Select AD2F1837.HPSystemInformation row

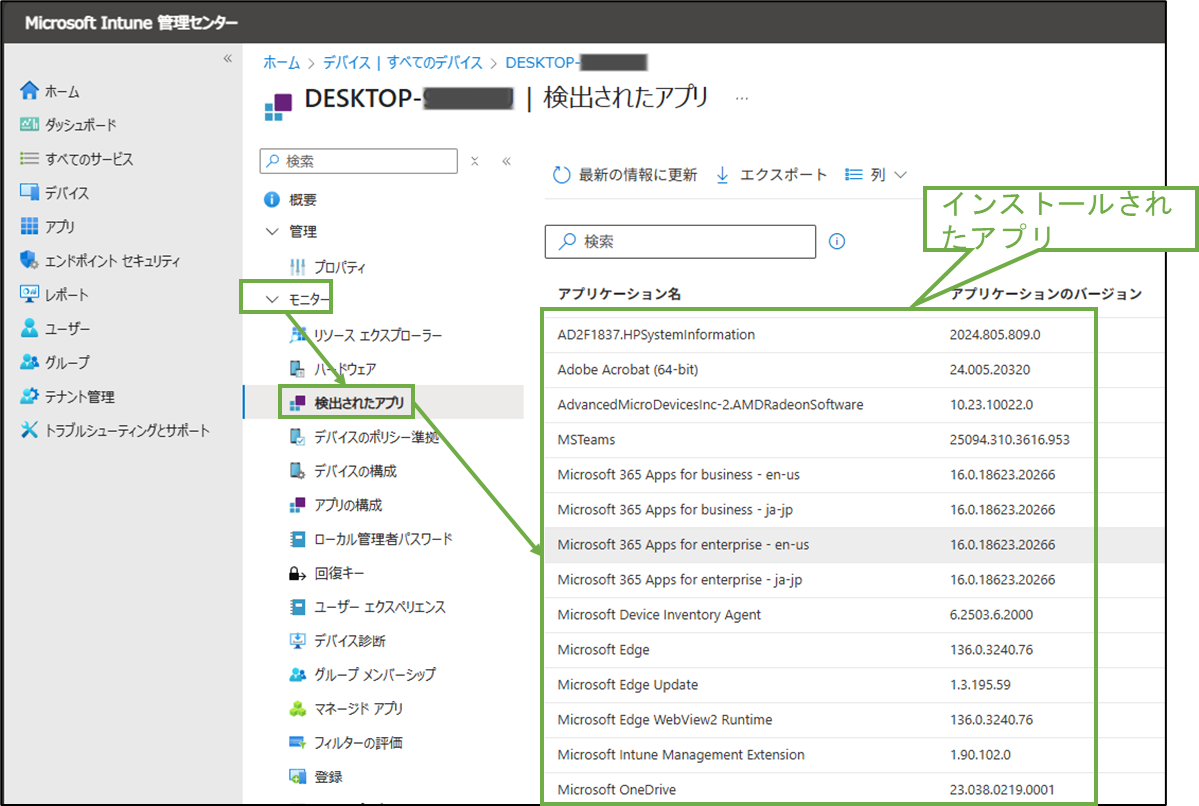(854, 334)
